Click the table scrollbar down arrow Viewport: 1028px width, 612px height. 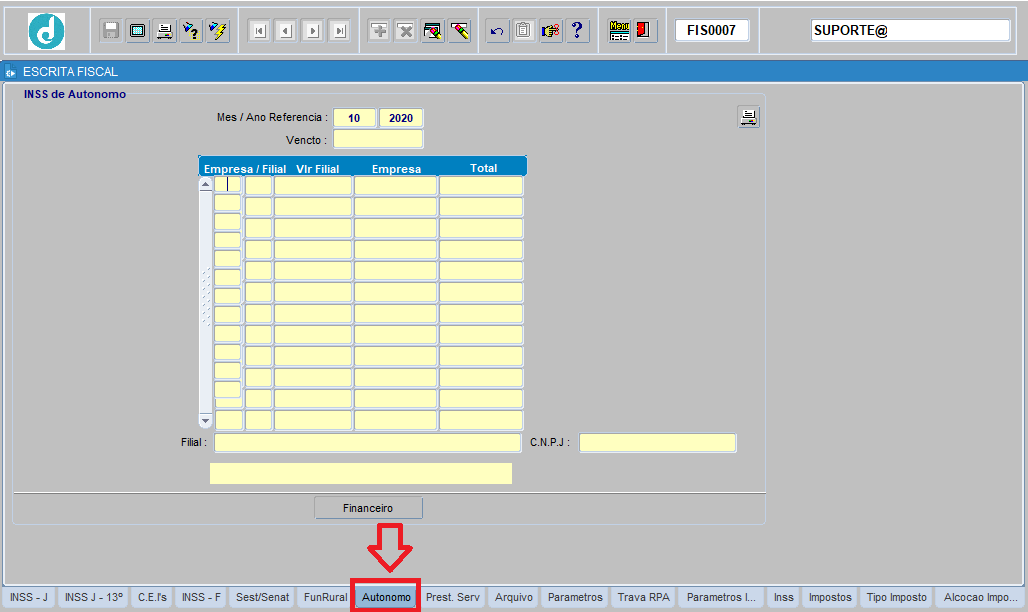coord(206,421)
